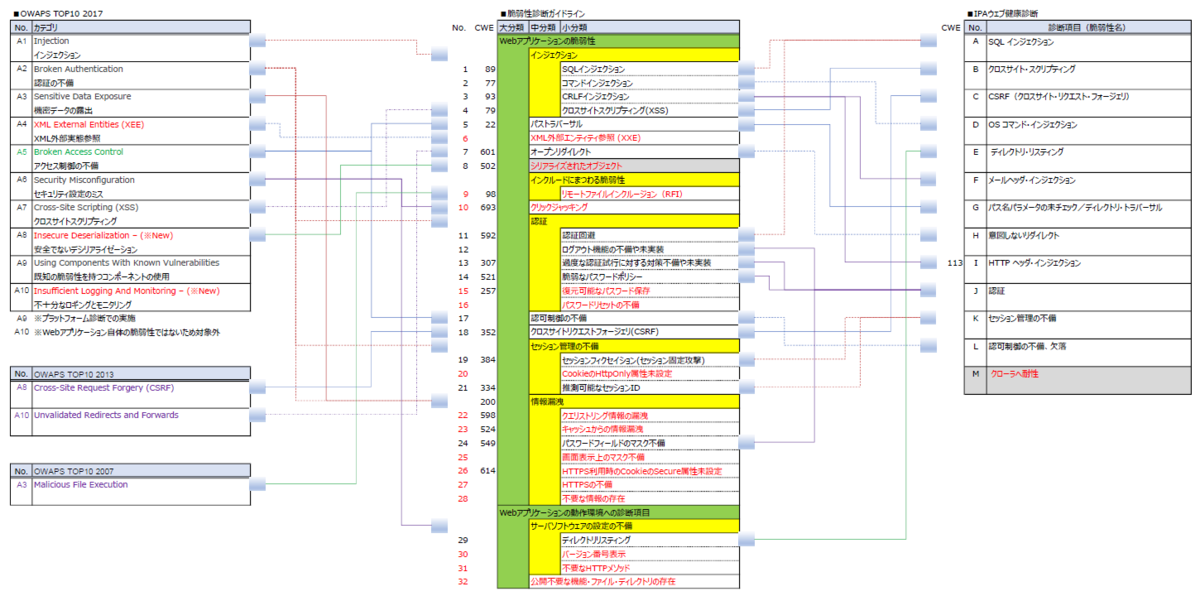The image size is (1200, 596).
Task: Select the IPA 'クロスサイト・スクリプティング' cell
Action: coord(1090,70)
